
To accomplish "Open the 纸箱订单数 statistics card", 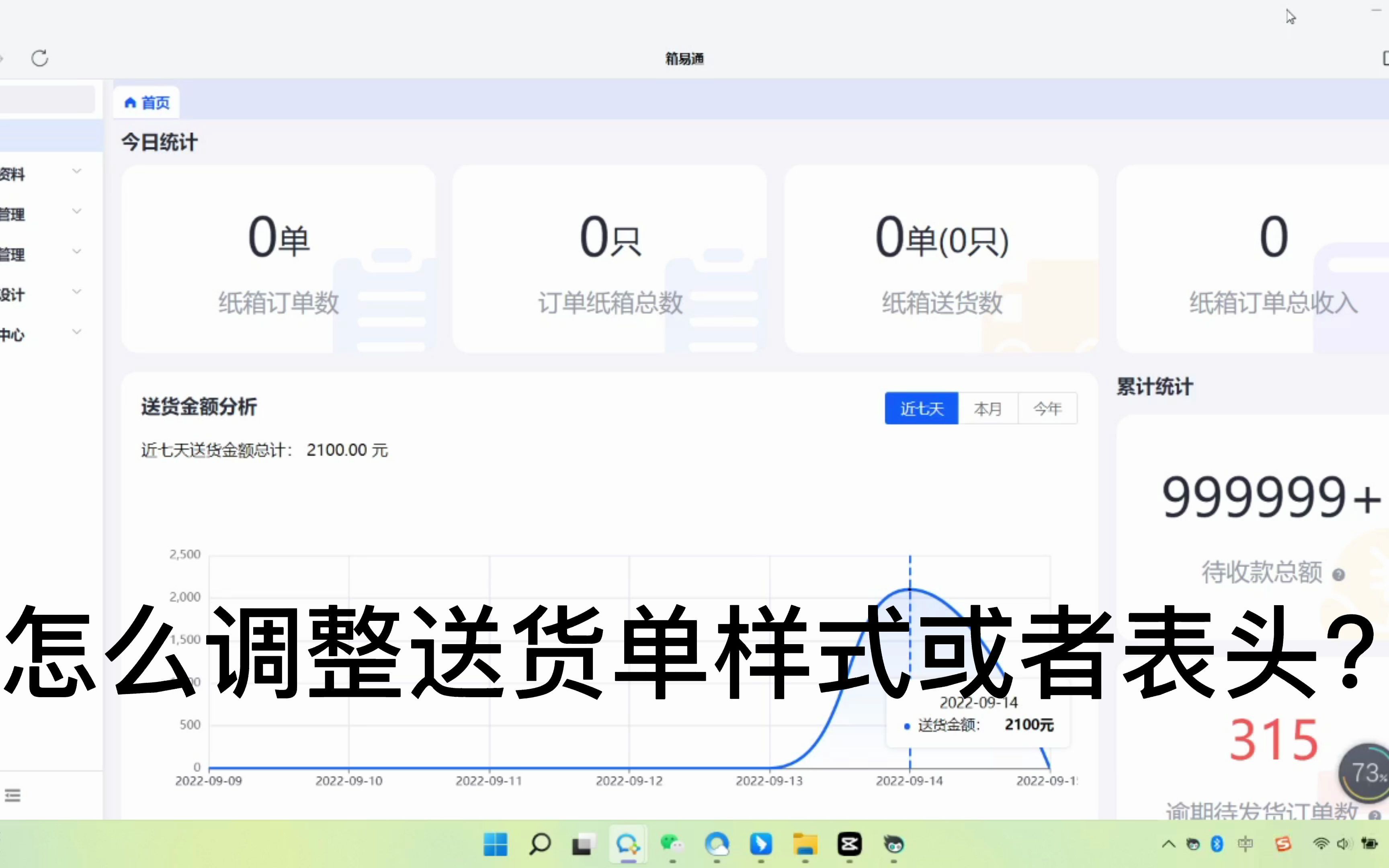I will pos(279,259).
